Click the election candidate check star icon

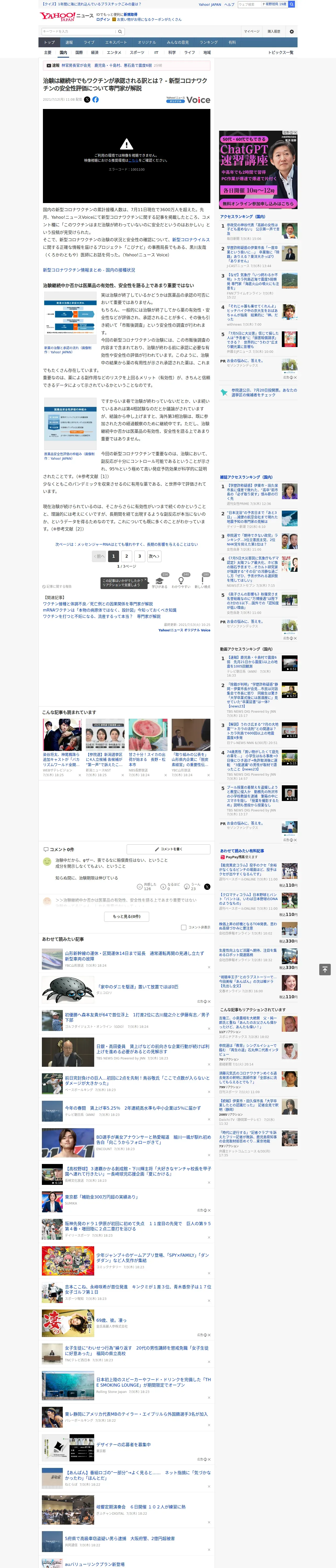tap(225, 392)
